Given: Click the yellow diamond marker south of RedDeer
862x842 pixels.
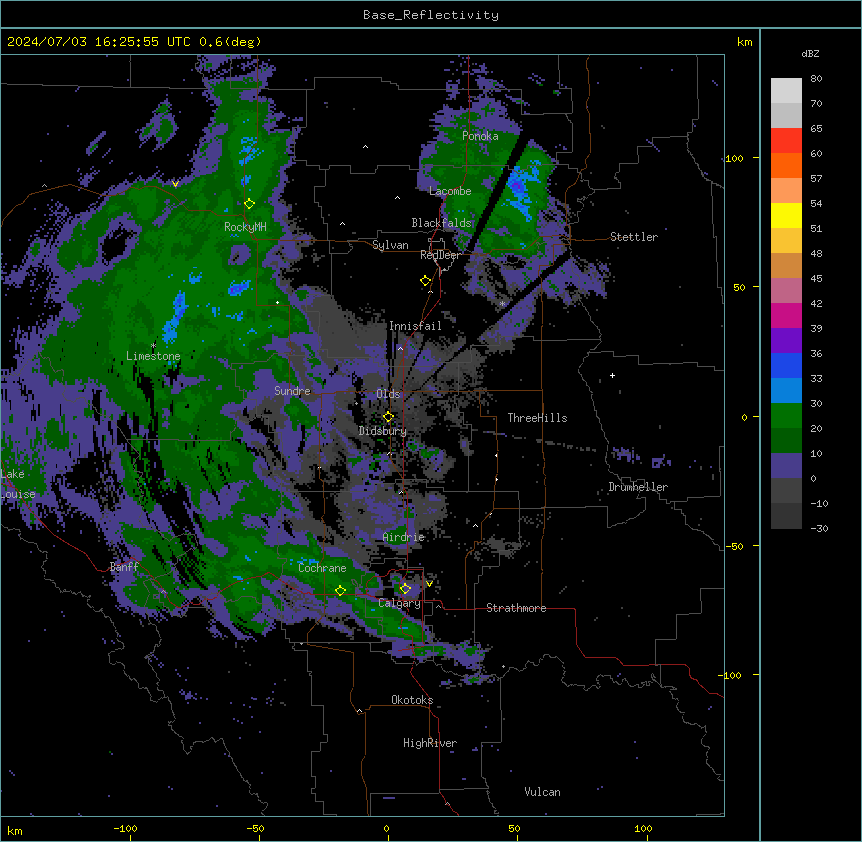Looking at the screenshot, I should pyautogui.click(x=425, y=281).
